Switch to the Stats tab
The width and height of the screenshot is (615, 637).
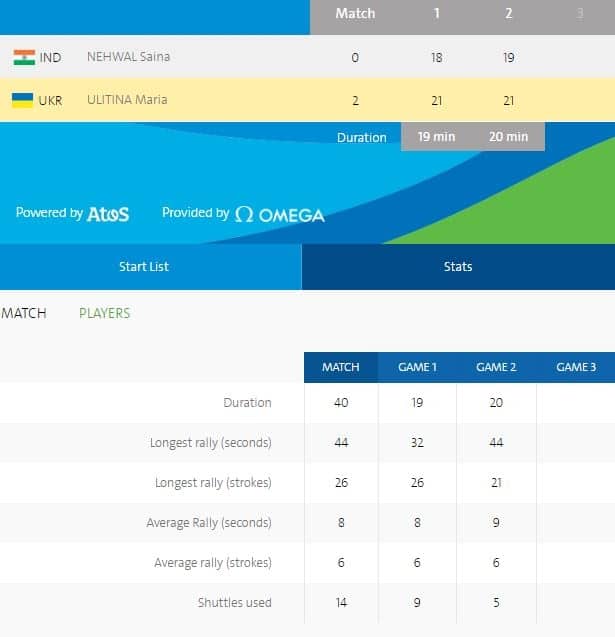click(x=458, y=267)
